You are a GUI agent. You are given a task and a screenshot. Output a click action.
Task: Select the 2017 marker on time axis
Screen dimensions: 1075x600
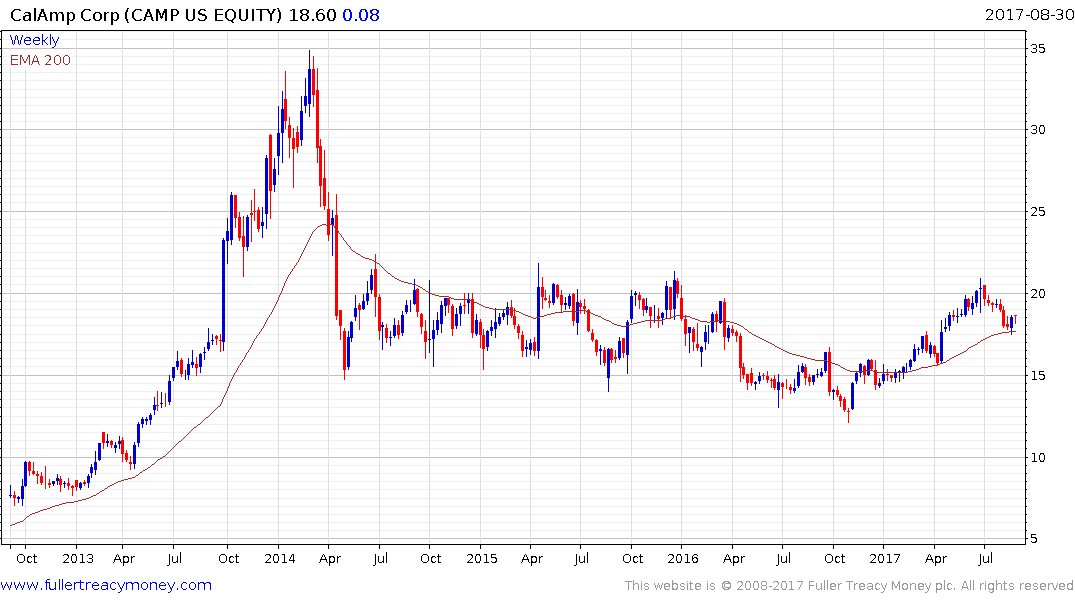pyautogui.click(x=884, y=558)
